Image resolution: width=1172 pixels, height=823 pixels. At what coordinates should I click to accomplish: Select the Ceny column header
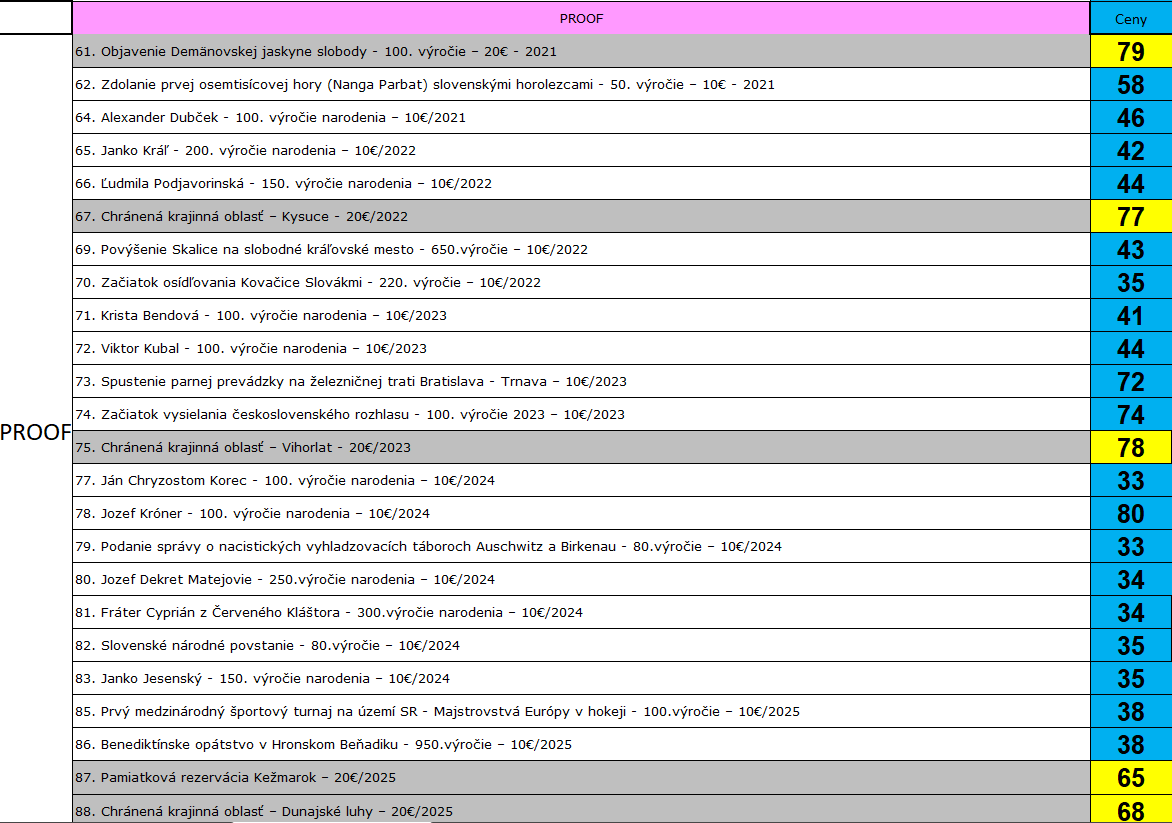[1130, 19]
